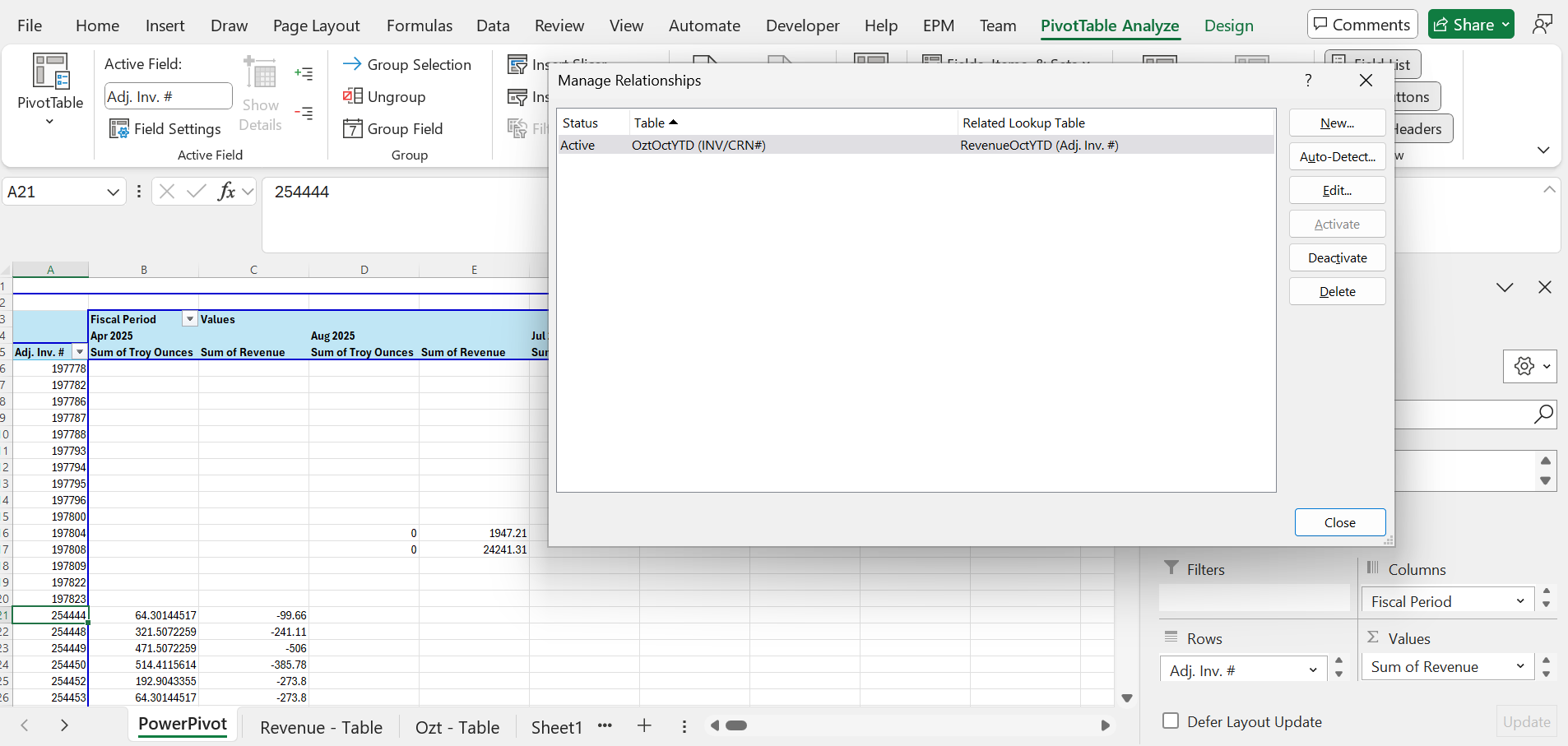Click the insert function fx icon
1568x746 pixels.
tap(226, 192)
